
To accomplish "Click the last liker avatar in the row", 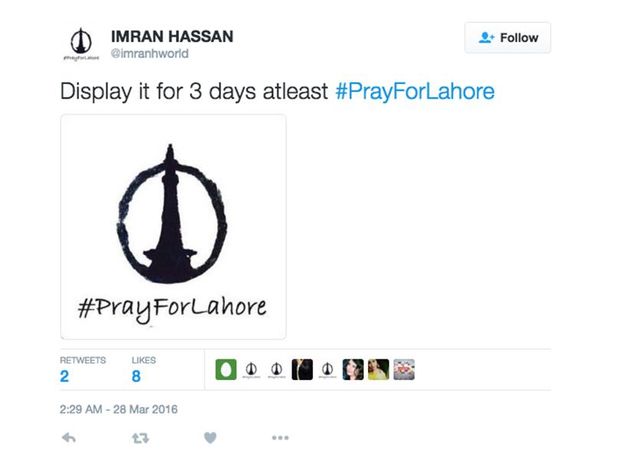I will [x=404, y=369].
